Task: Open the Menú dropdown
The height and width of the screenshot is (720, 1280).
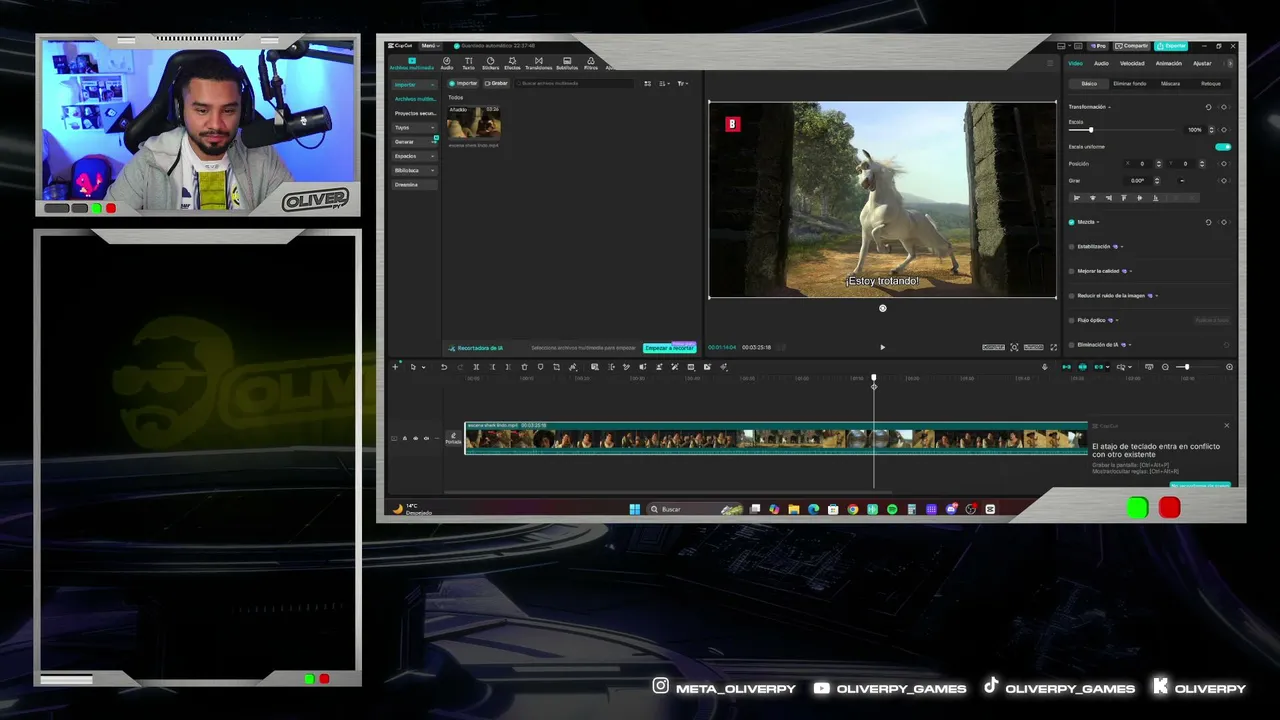Action: (x=430, y=46)
